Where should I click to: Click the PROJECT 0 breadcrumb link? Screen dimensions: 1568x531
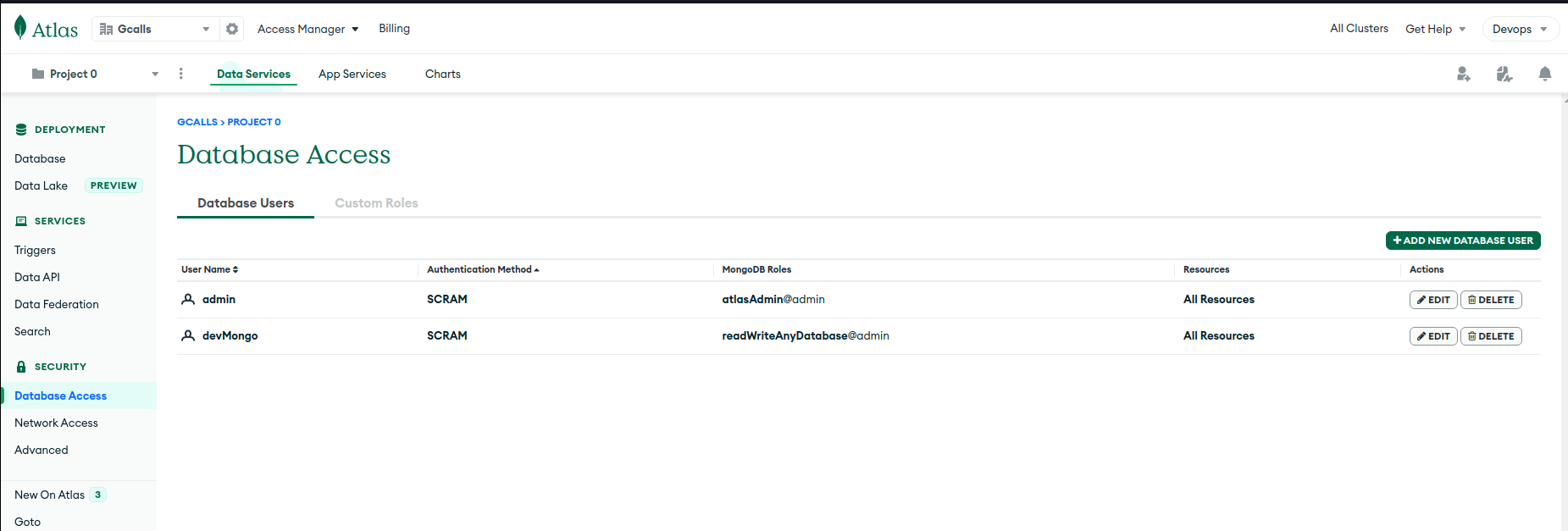tap(254, 122)
